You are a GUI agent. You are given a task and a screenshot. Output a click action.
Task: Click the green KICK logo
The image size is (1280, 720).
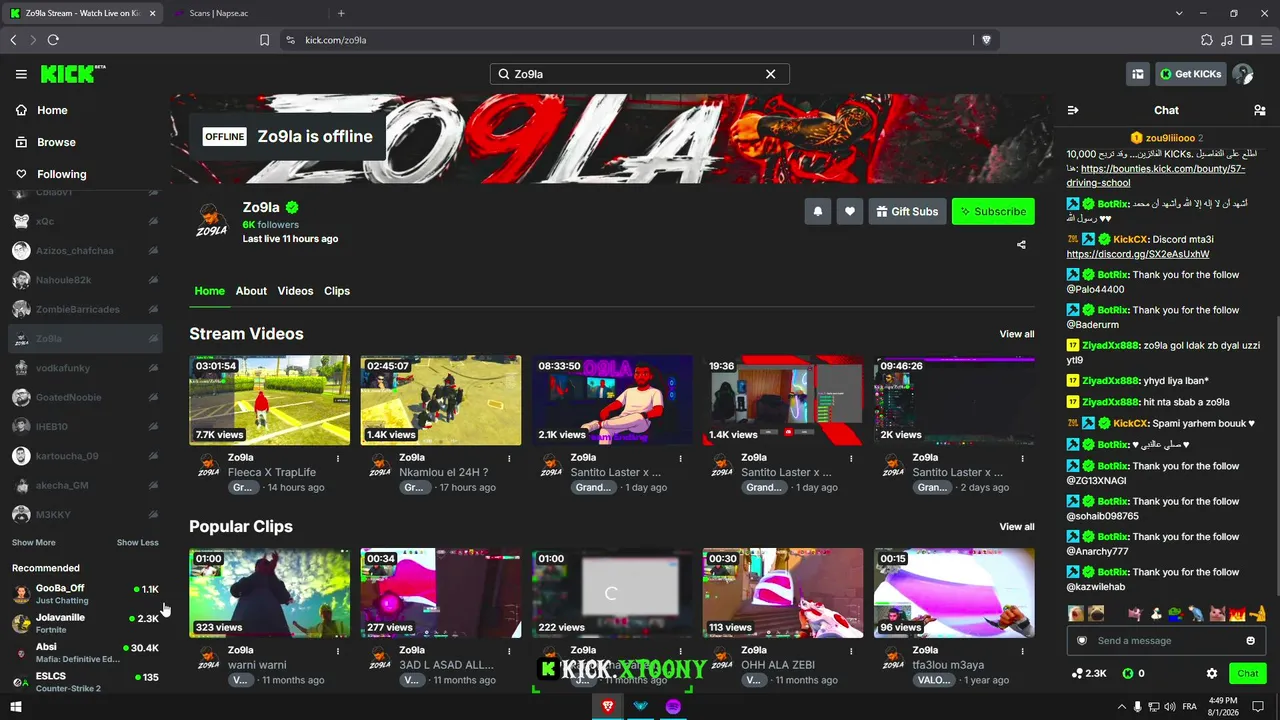73,74
